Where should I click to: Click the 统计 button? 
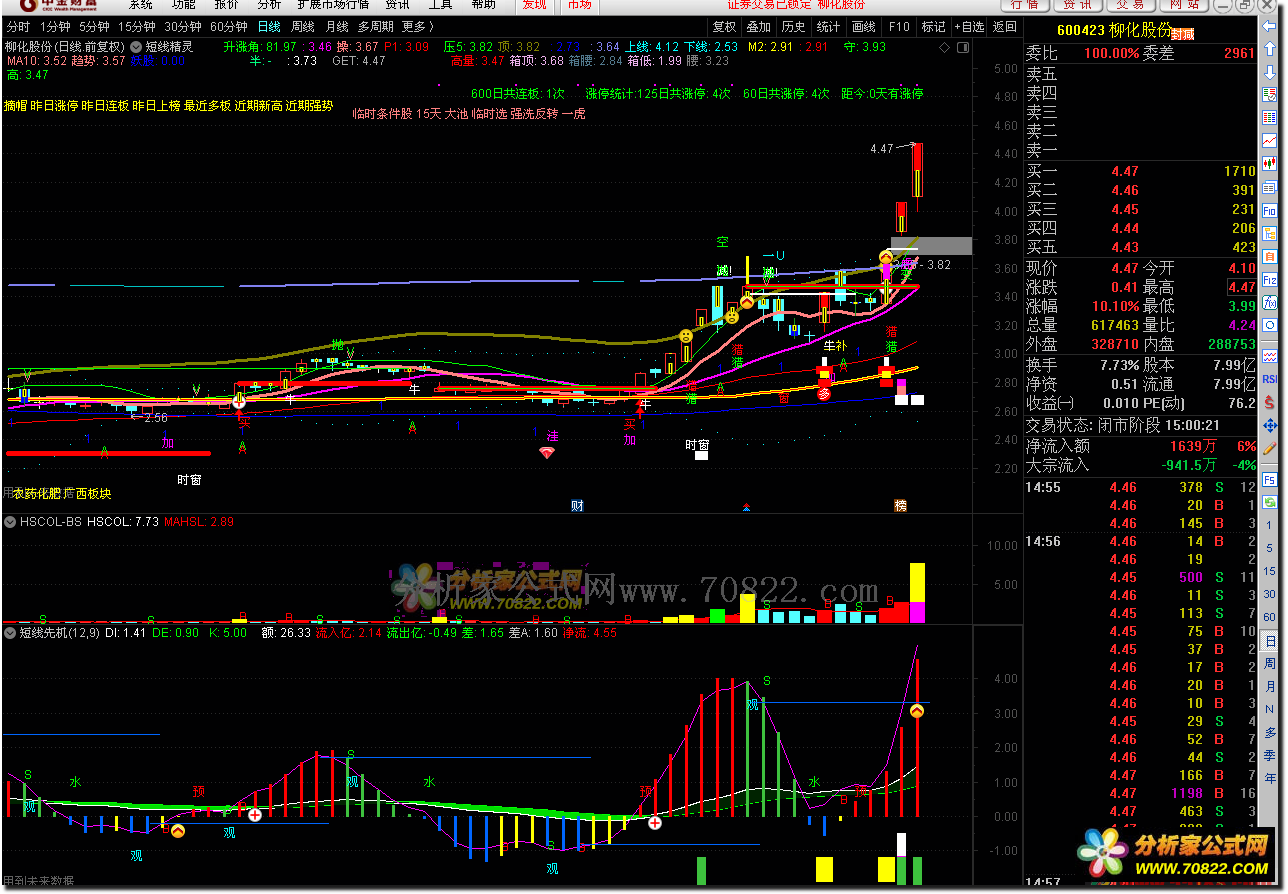pos(828,27)
